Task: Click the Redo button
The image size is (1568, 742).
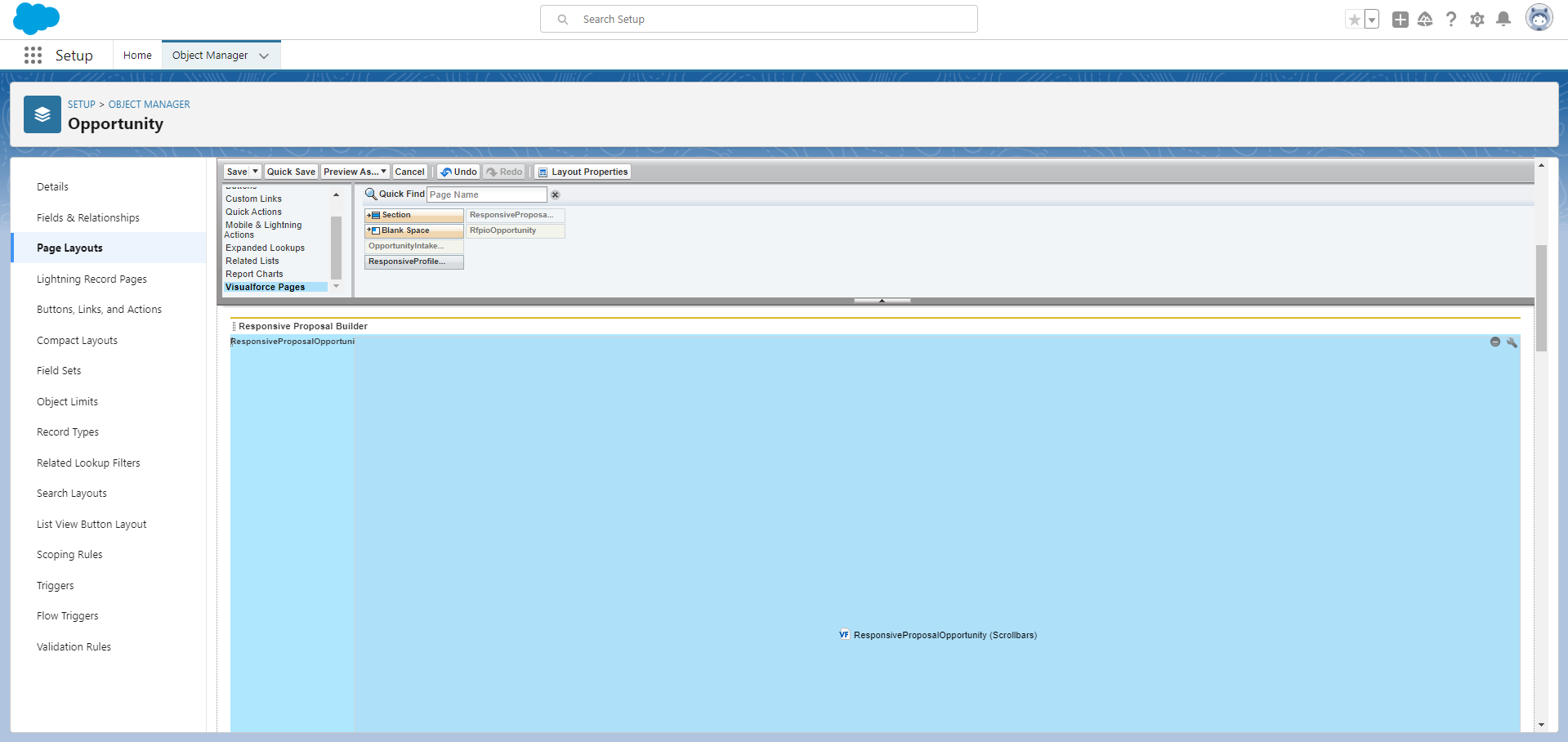Action: 504,172
